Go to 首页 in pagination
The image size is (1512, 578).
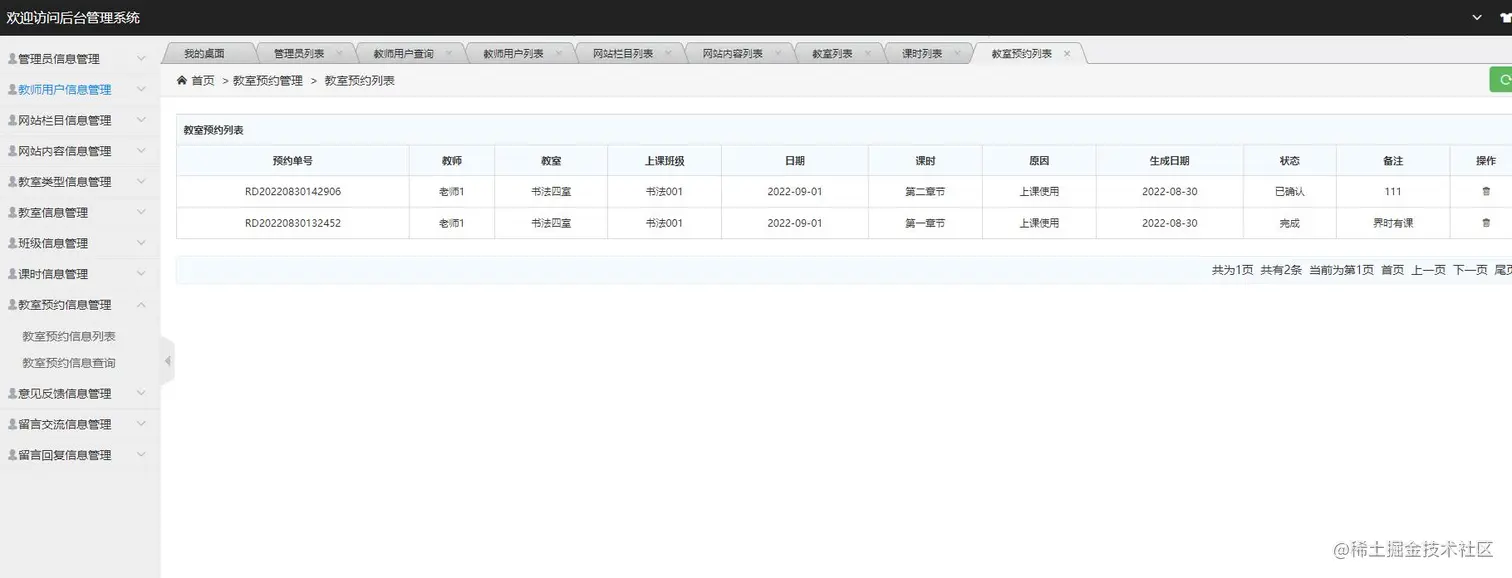click(1392, 270)
